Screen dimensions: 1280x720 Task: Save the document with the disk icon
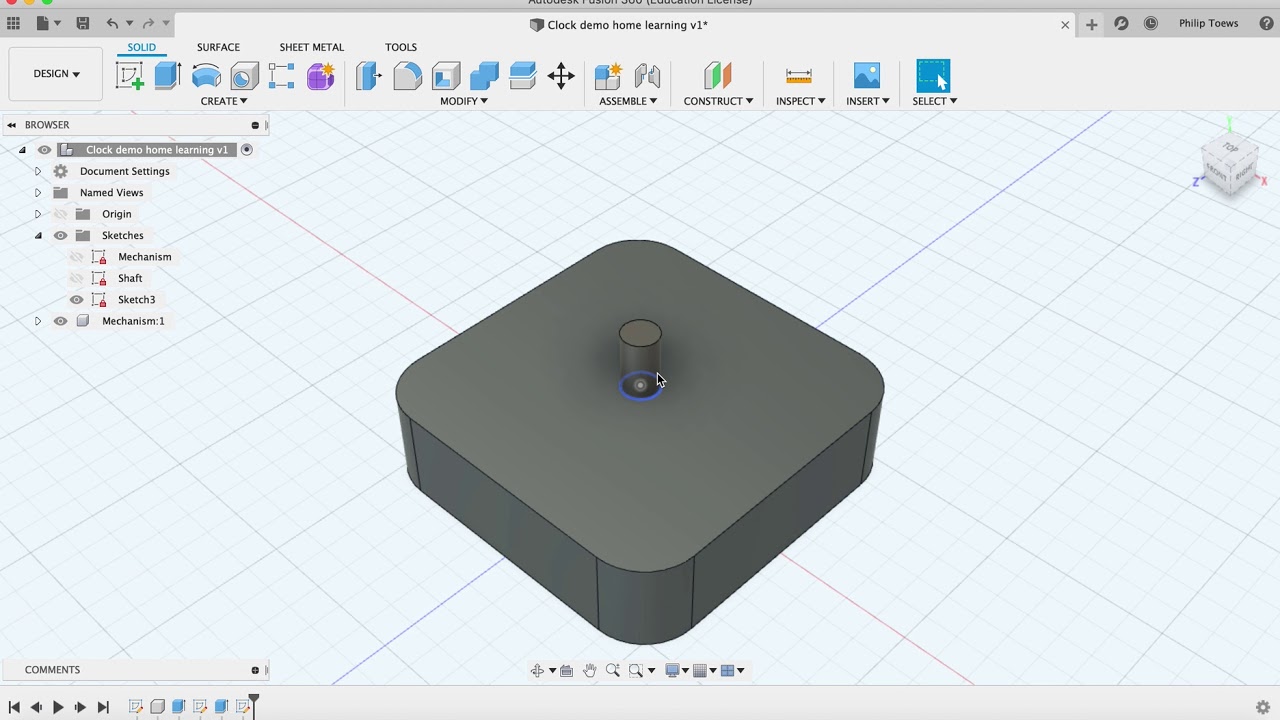click(x=83, y=23)
